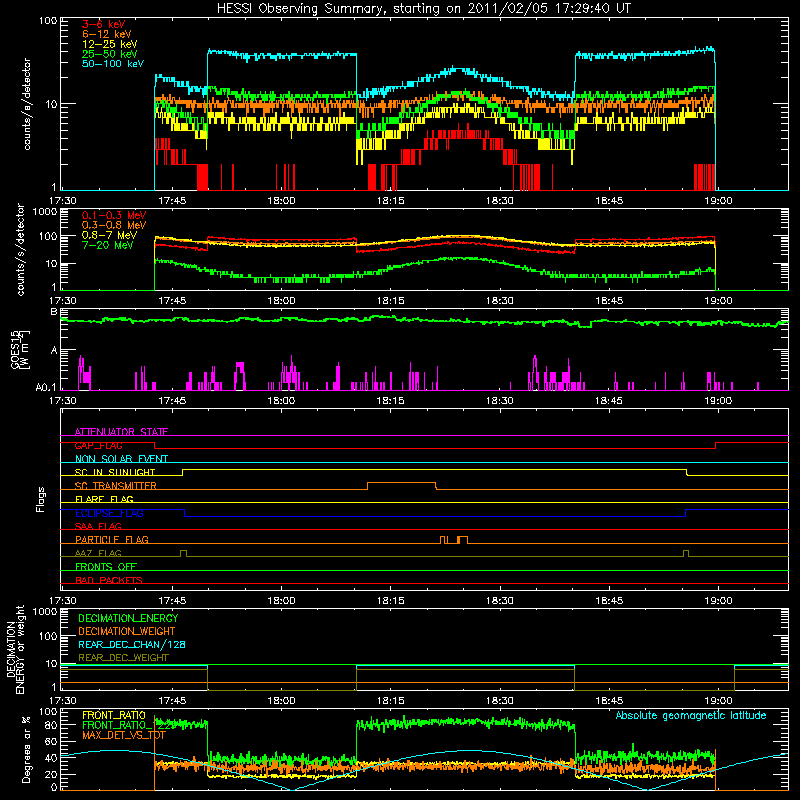The height and width of the screenshot is (800, 800).
Task: Click the MAX_DET_VS_TOT legend entry
Action: (124, 735)
